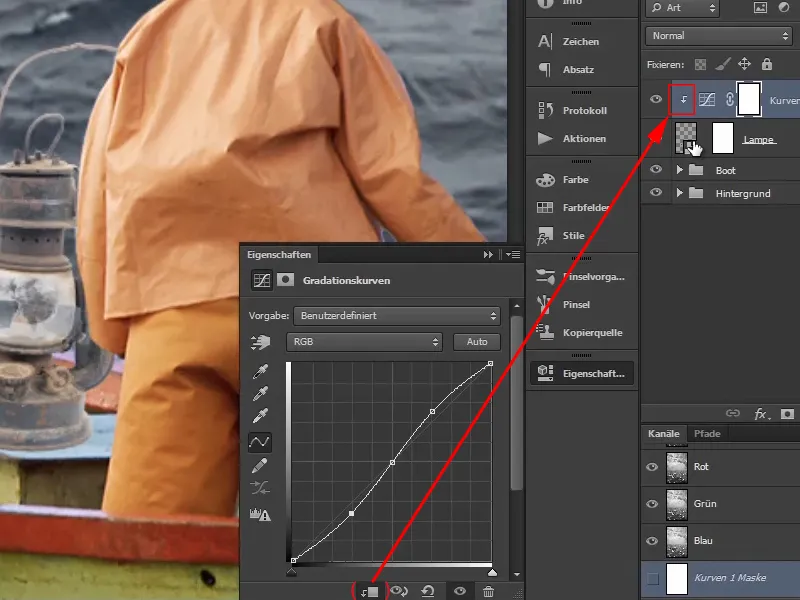Click the Gradationskurven curves icon in properties header

(262, 280)
